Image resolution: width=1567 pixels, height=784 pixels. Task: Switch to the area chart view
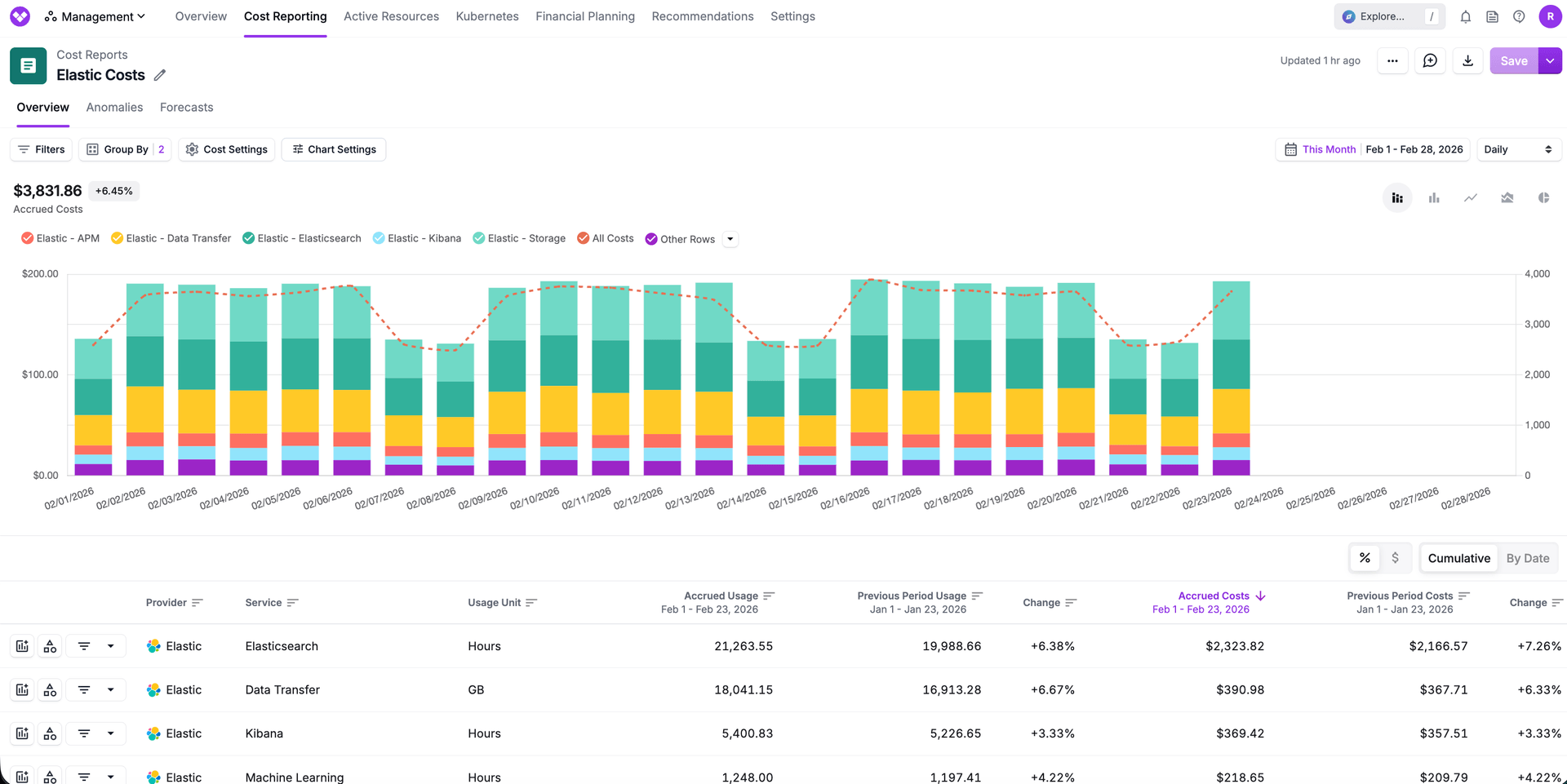(1507, 197)
